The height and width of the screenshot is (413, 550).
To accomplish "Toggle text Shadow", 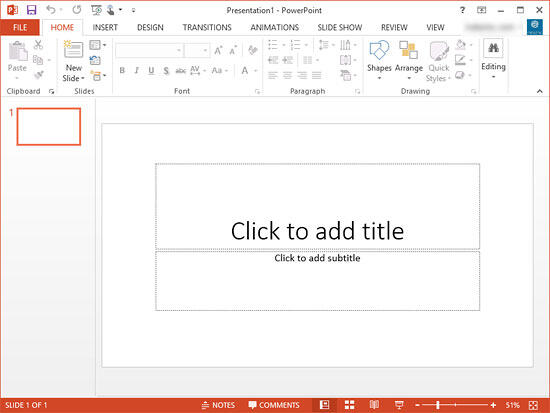I will tap(166, 71).
